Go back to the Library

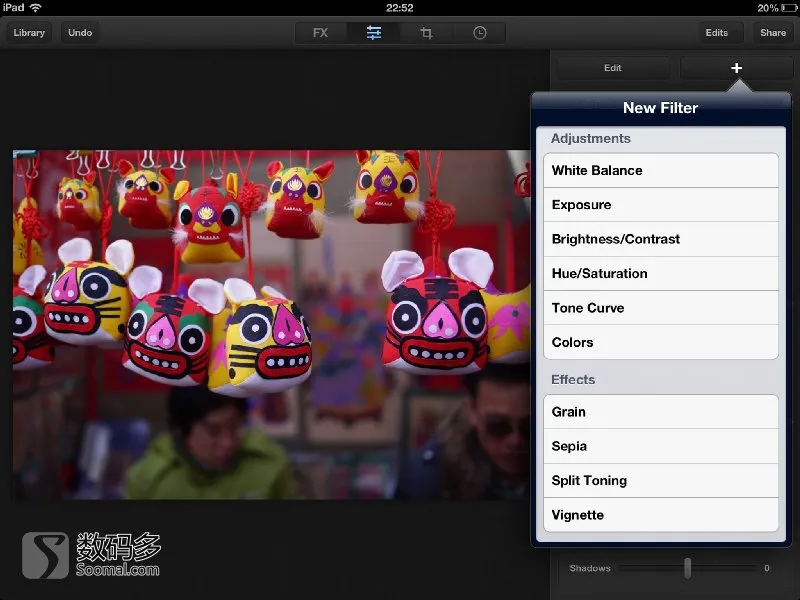click(29, 33)
